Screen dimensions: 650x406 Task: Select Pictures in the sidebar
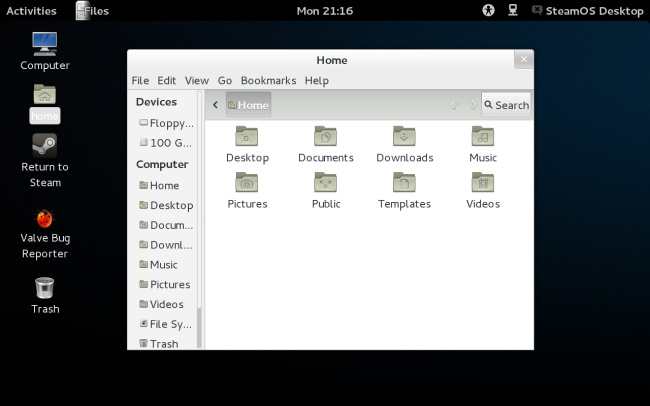165,284
